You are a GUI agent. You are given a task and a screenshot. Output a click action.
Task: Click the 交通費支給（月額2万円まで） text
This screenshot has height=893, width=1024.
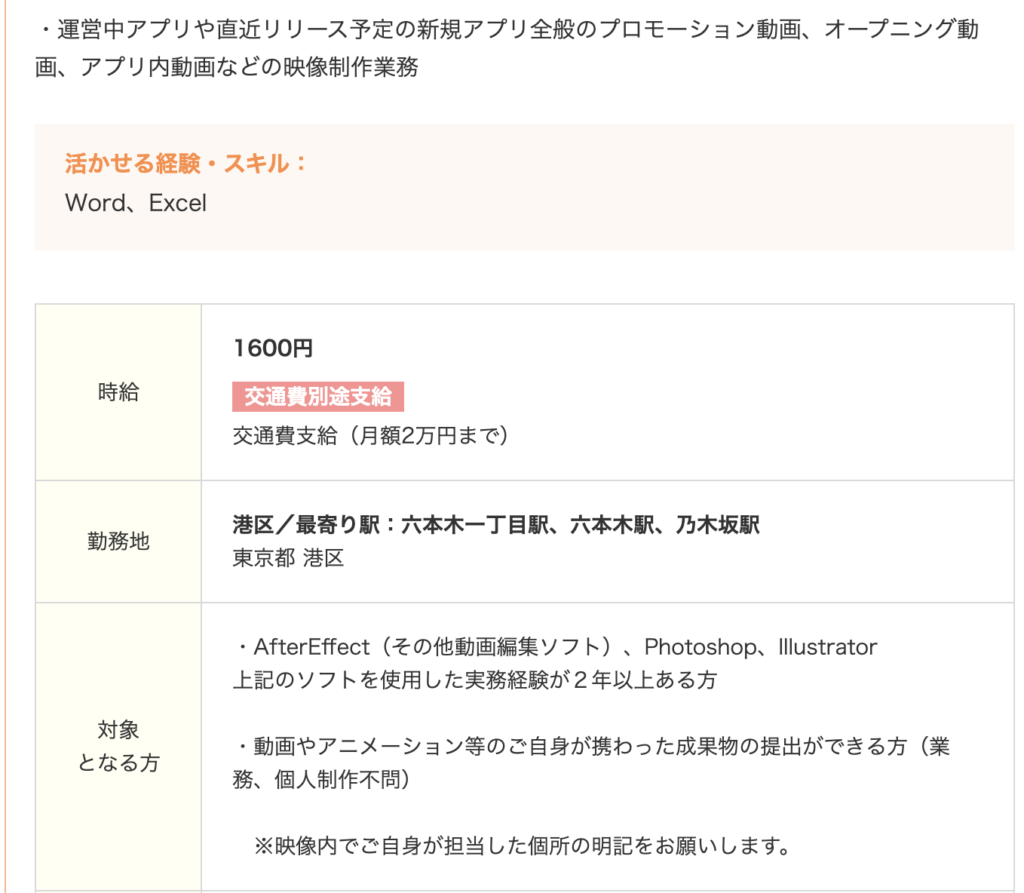click(x=370, y=435)
